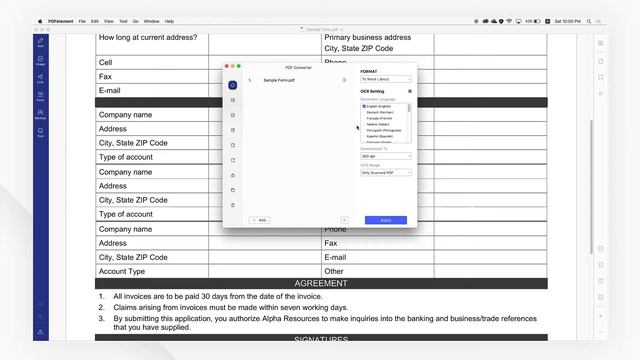Click the 'Cell' label in the form table
This screenshot has width=640, height=360.
[105, 62]
